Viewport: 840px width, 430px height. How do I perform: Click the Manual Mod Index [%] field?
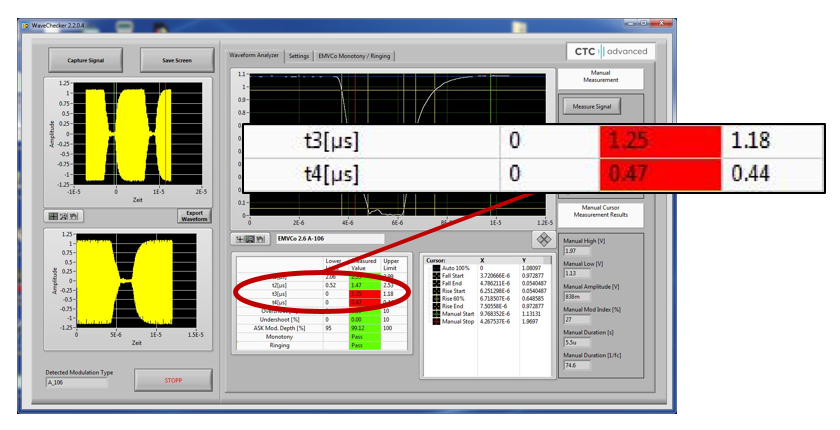tap(578, 319)
